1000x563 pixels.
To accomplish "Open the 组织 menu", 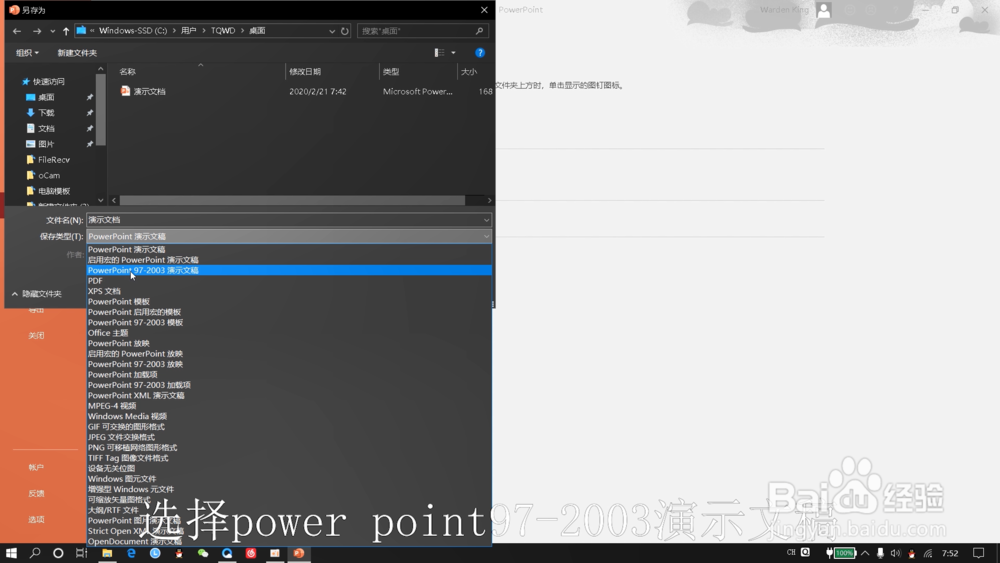I will [x=27, y=53].
